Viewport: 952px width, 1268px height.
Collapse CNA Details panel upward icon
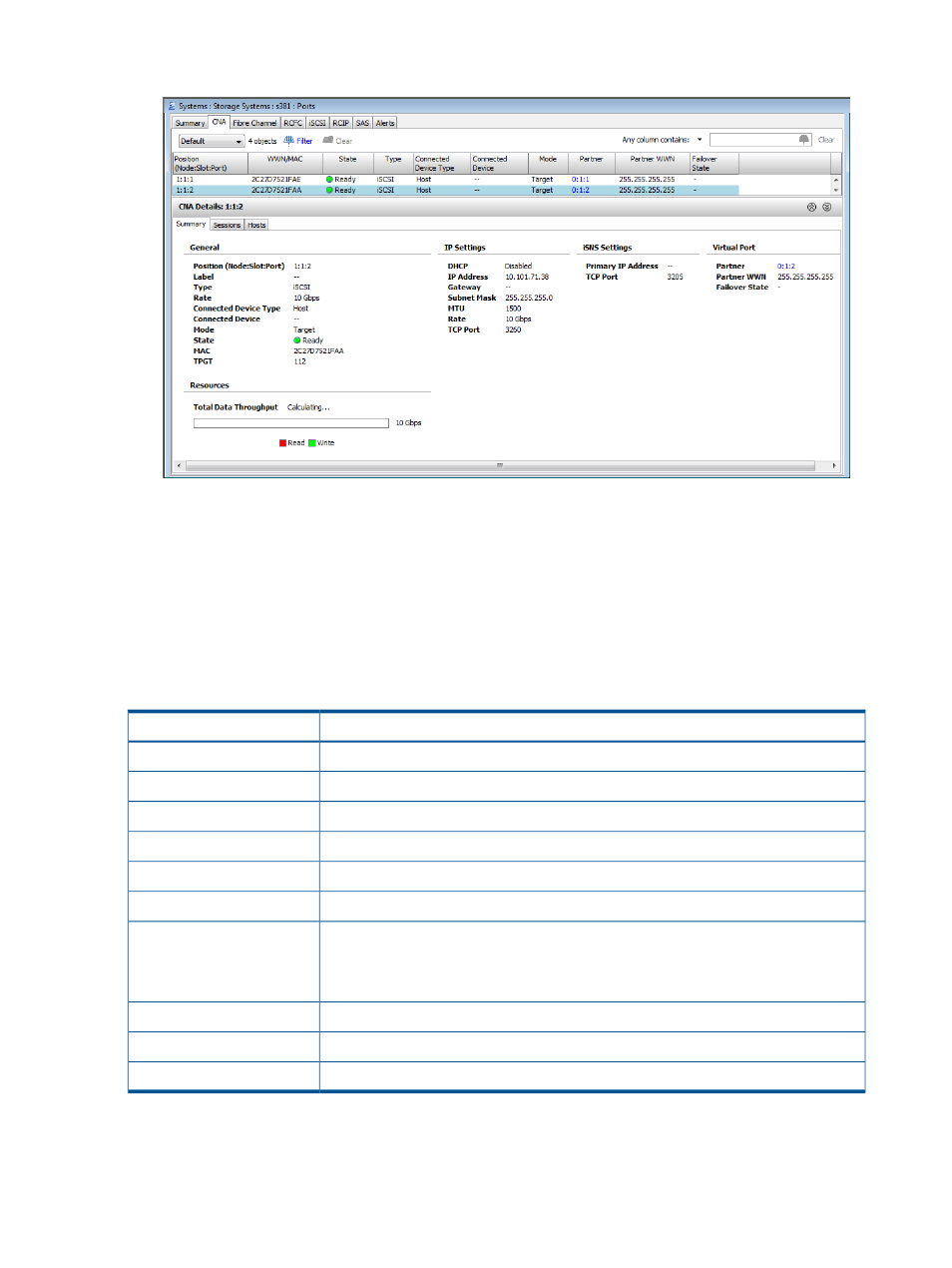tap(811, 208)
